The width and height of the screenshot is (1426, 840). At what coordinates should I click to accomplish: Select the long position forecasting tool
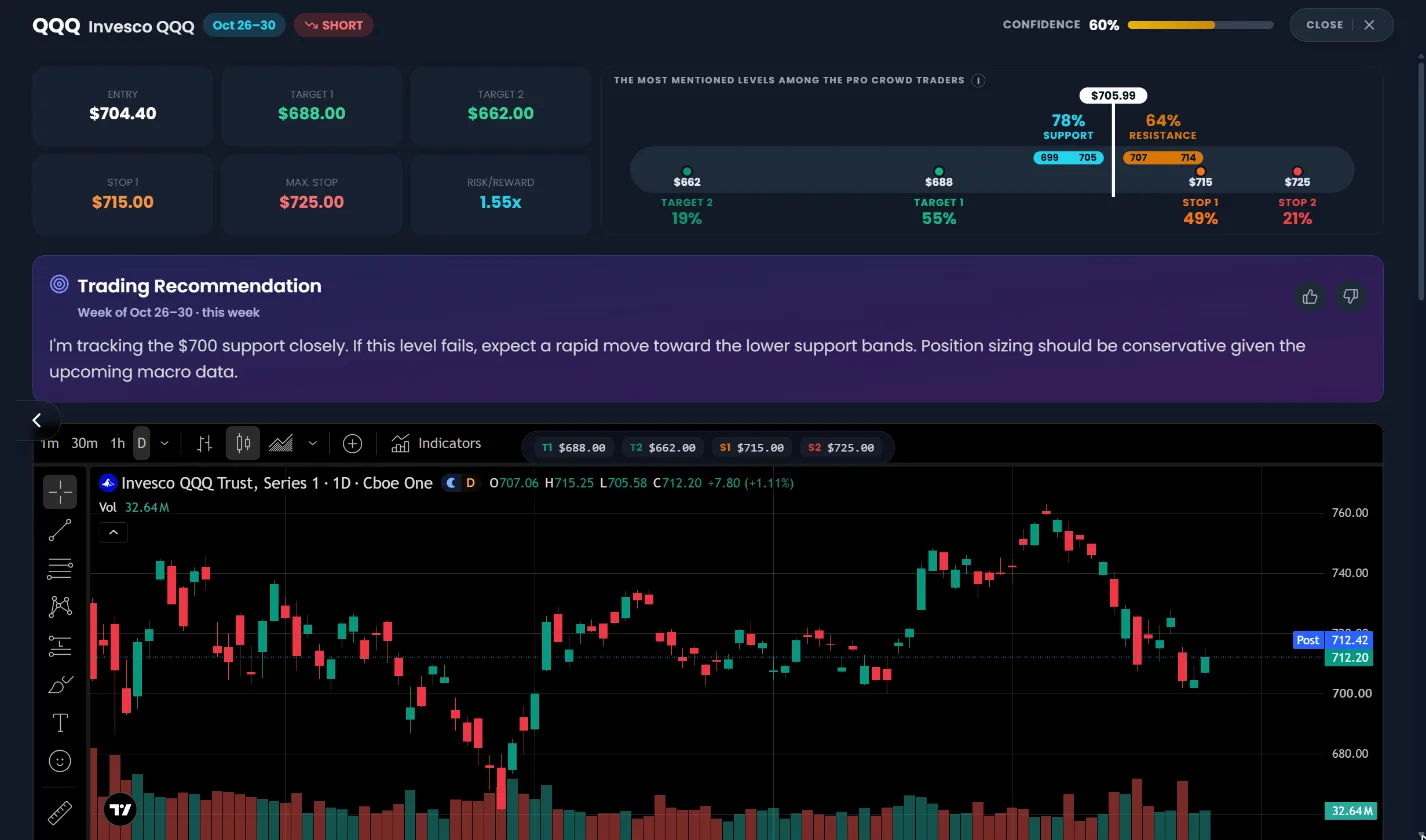60,646
